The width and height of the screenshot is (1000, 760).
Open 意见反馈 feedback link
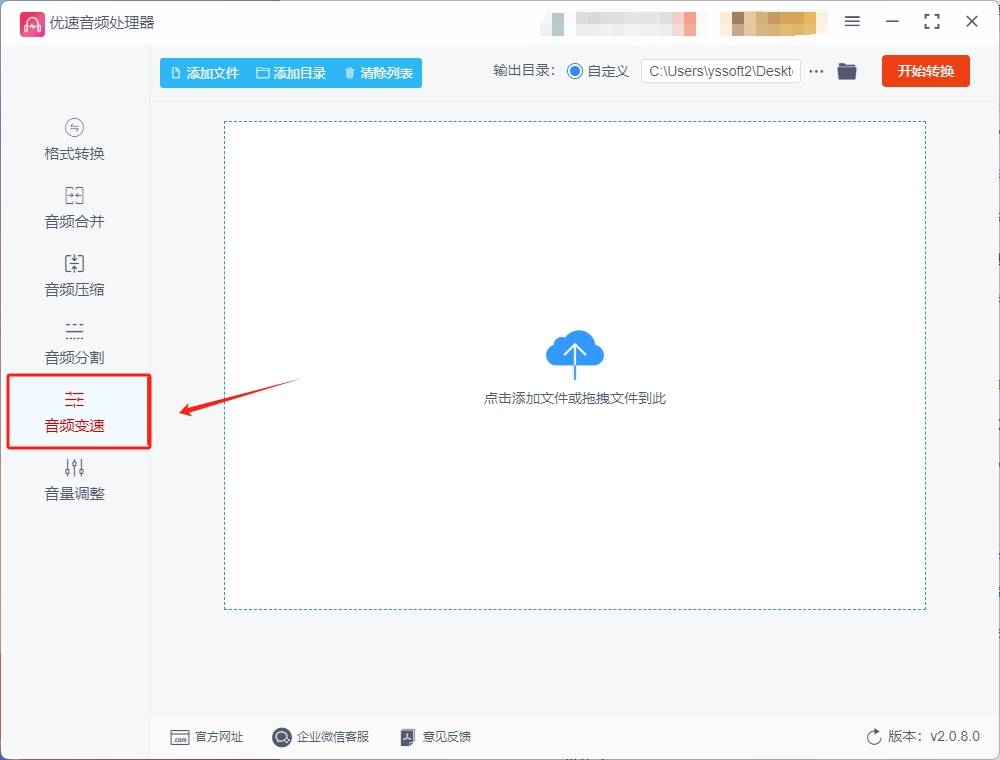coord(436,737)
